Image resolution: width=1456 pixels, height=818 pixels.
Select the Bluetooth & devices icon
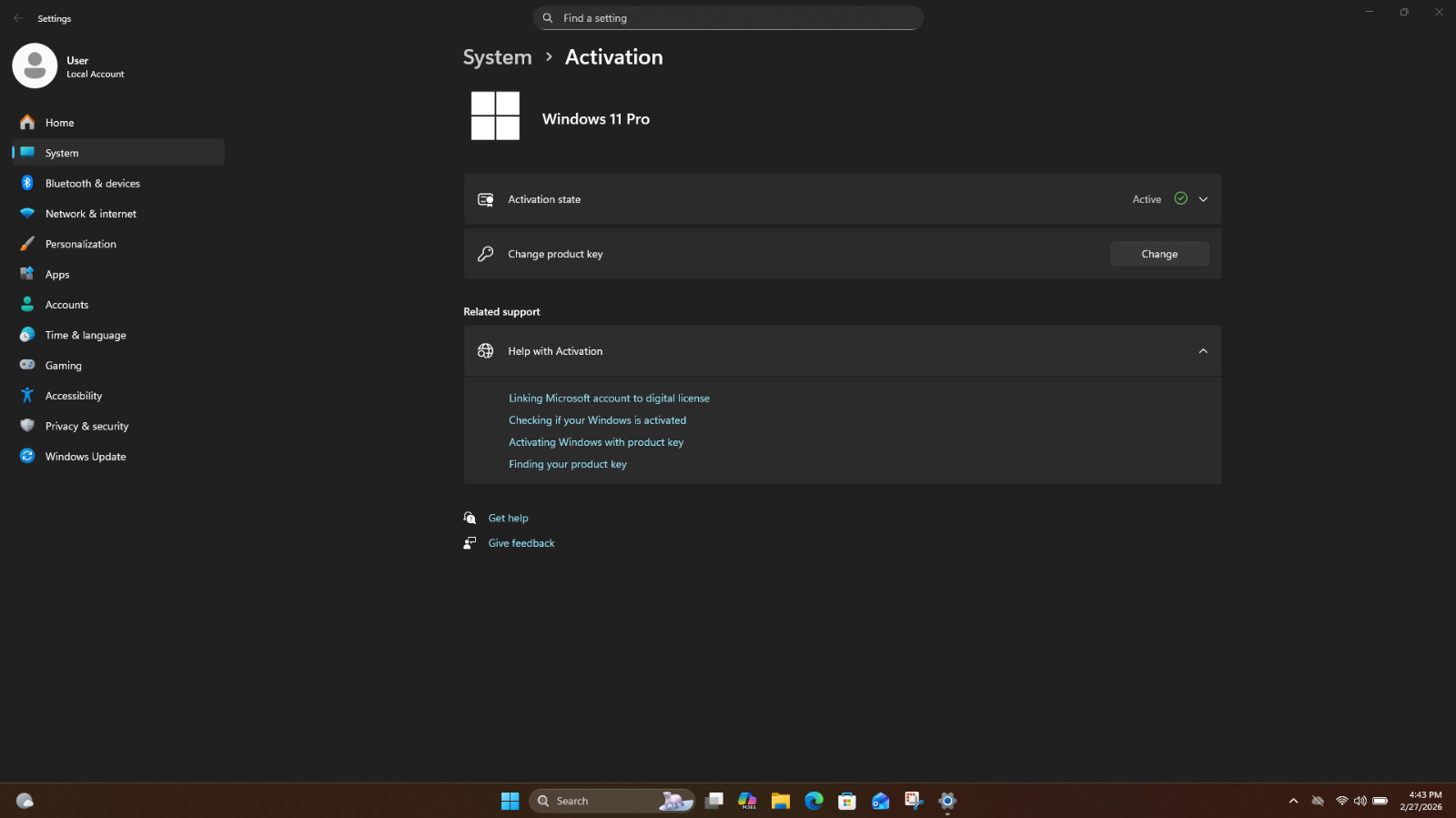click(27, 183)
